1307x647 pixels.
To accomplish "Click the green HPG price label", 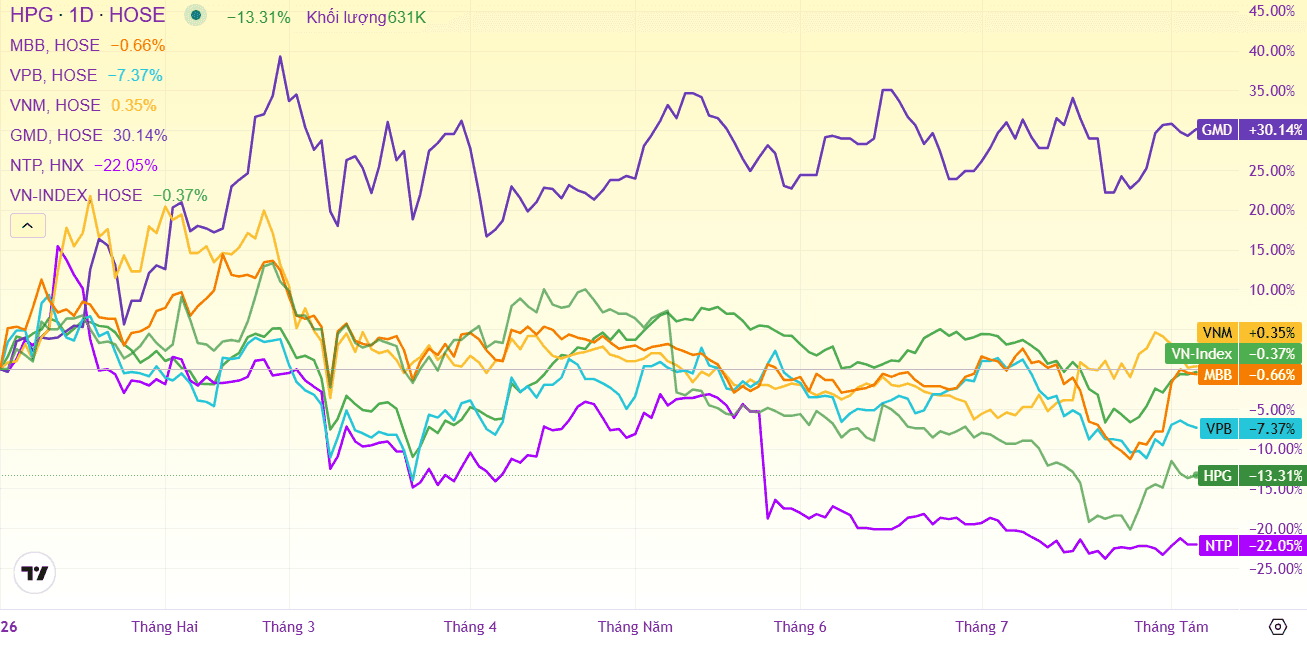I will (1252, 475).
